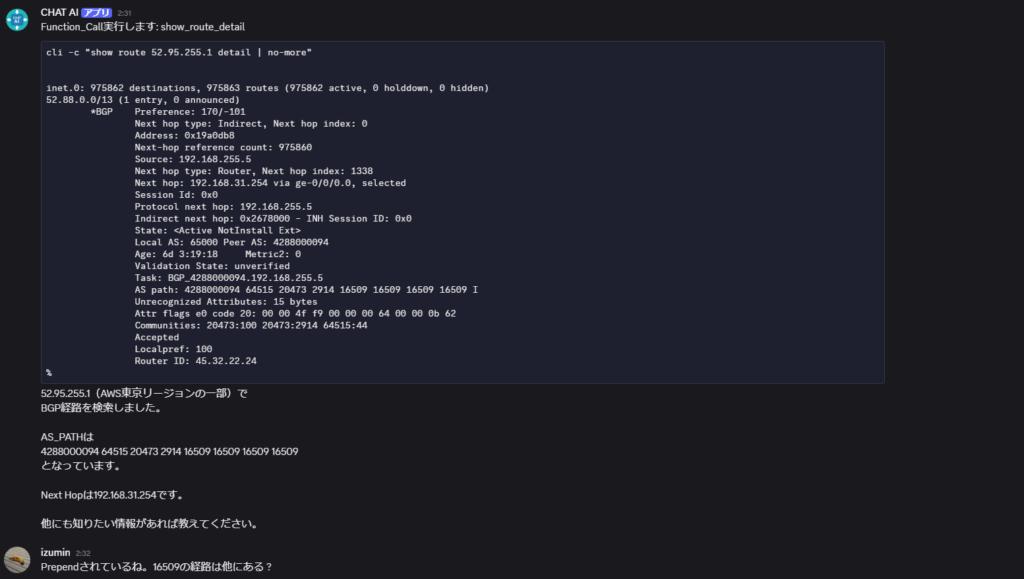1024x579 pixels.
Task: Open the CHAT AI username profile
Action: point(59,12)
